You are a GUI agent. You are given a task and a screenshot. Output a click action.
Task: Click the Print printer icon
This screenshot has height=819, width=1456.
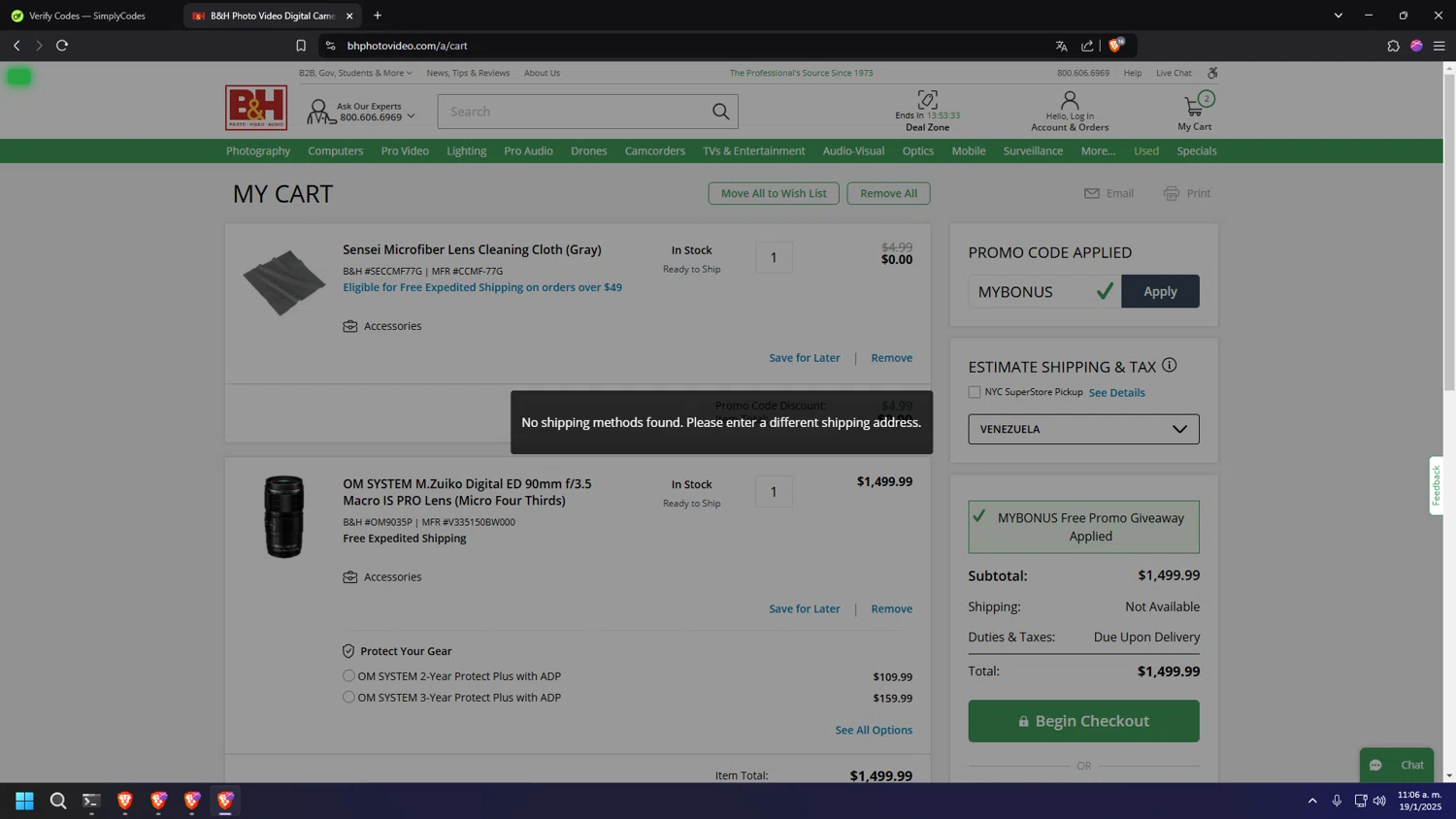pyautogui.click(x=1172, y=193)
